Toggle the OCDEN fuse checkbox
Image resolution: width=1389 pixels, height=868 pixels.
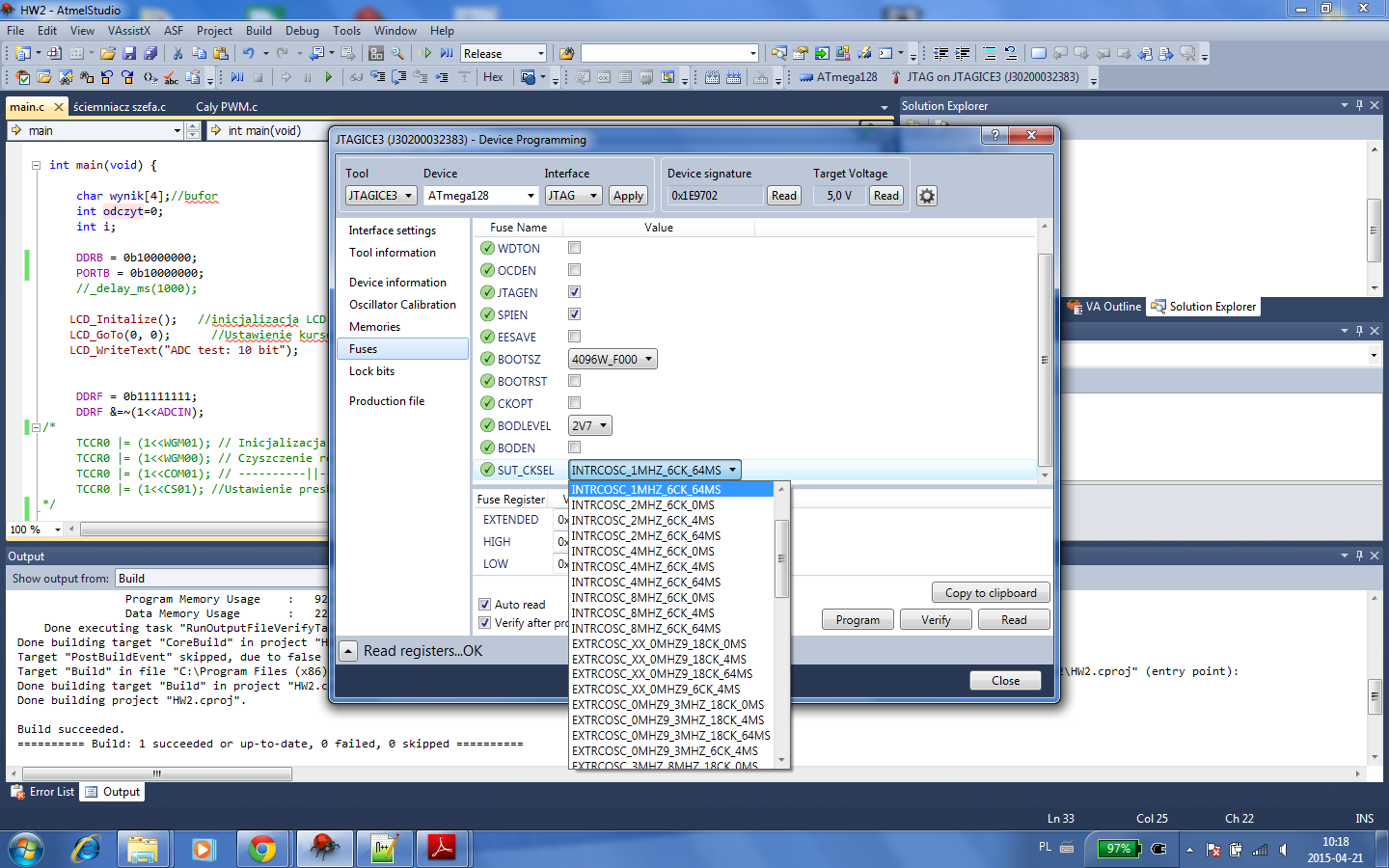[x=575, y=270]
